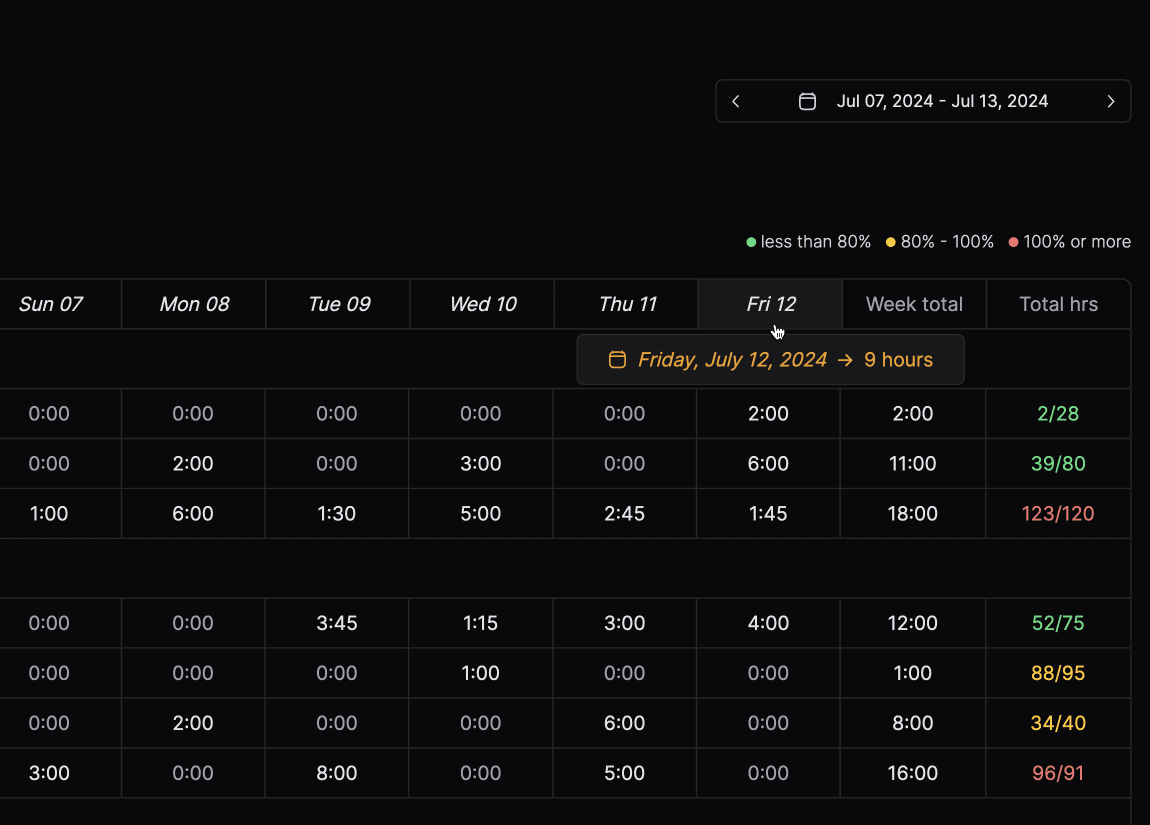Image resolution: width=1150 pixels, height=825 pixels.
Task: Select the Thu 11 column header
Action: [627, 304]
